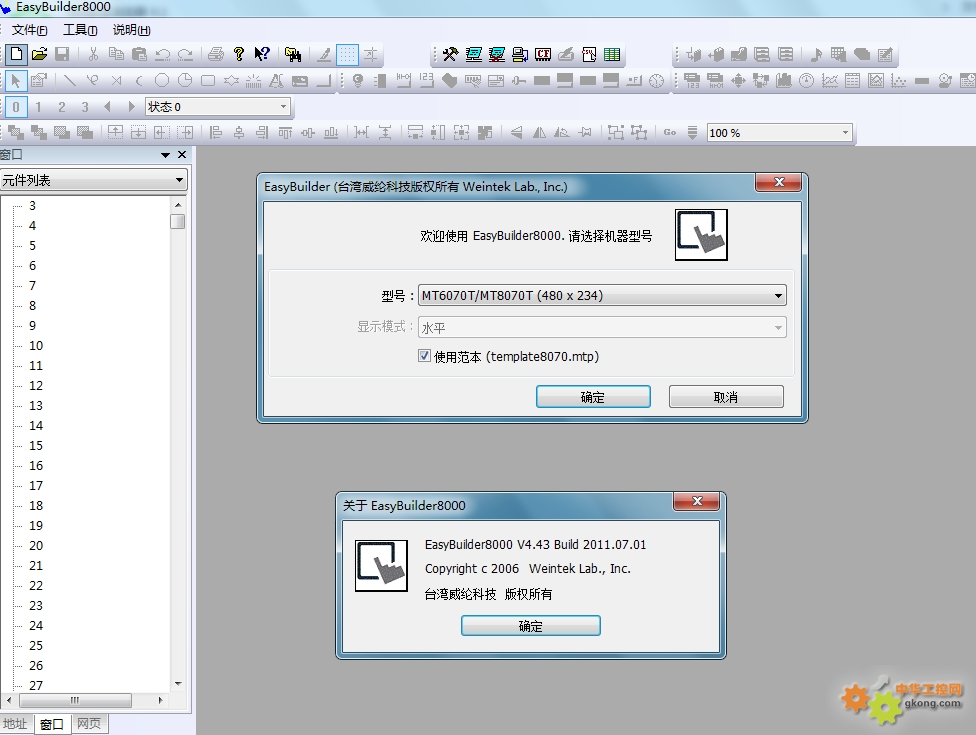Open the 显示模式 dropdown
Image resolution: width=976 pixels, height=735 pixels.
(x=602, y=327)
